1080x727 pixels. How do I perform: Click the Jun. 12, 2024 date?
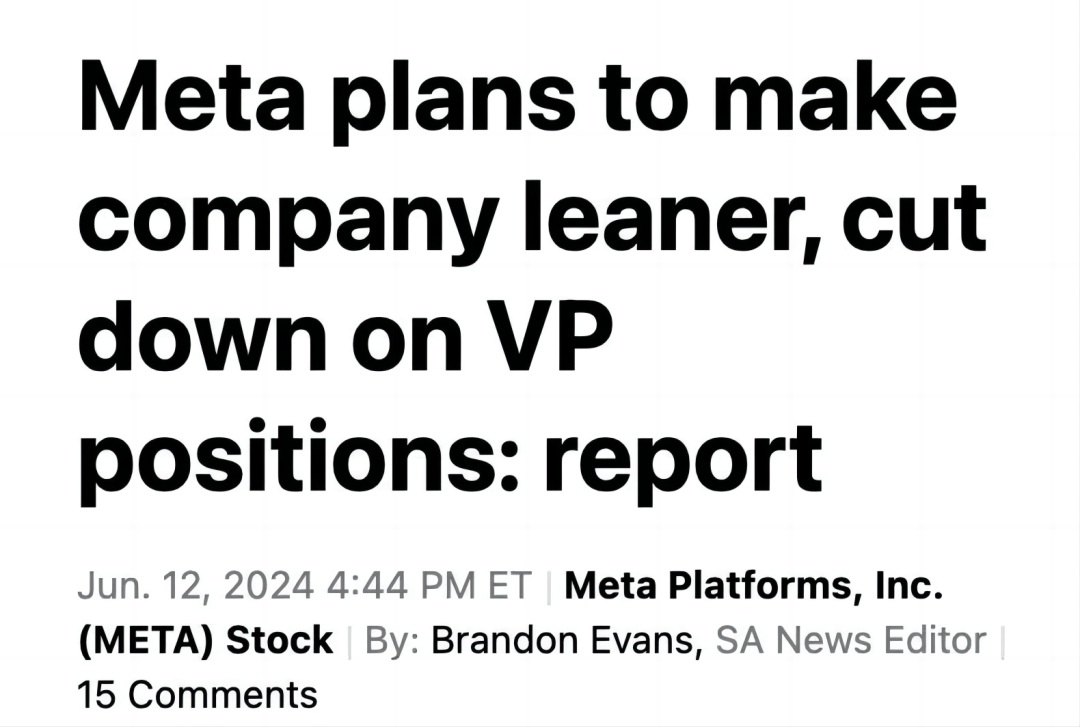pyautogui.click(x=196, y=586)
